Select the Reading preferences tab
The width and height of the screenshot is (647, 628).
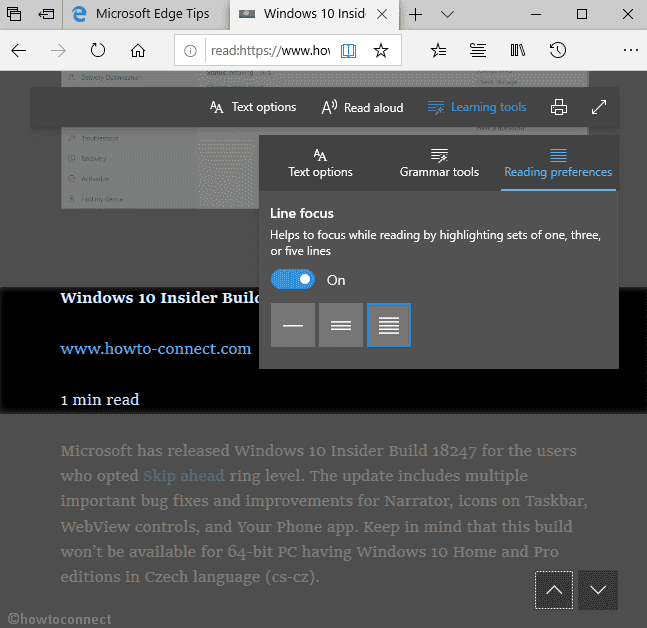coord(558,164)
